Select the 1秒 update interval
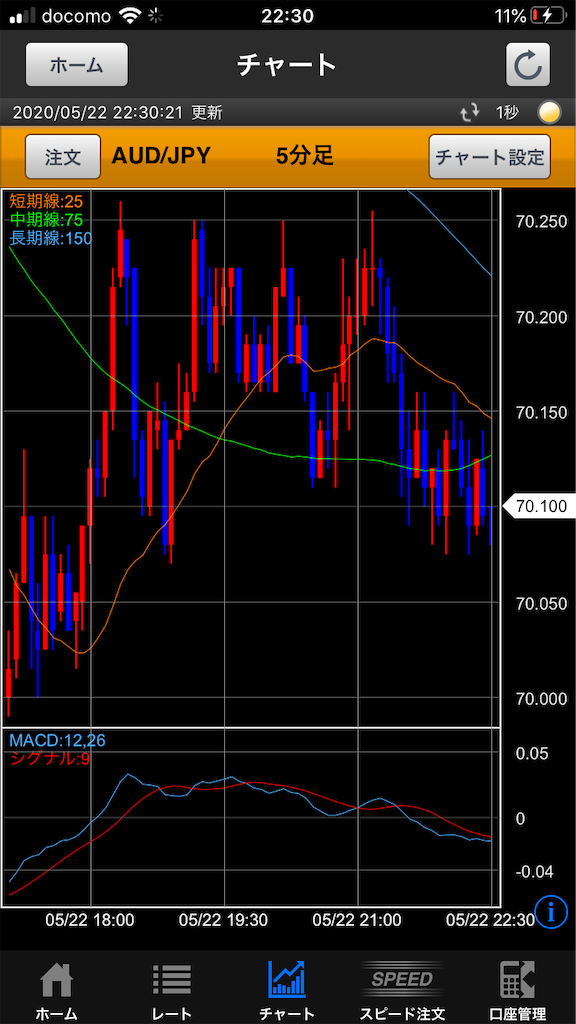The height and width of the screenshot is (1024, 576). click(x=507, y=113)
